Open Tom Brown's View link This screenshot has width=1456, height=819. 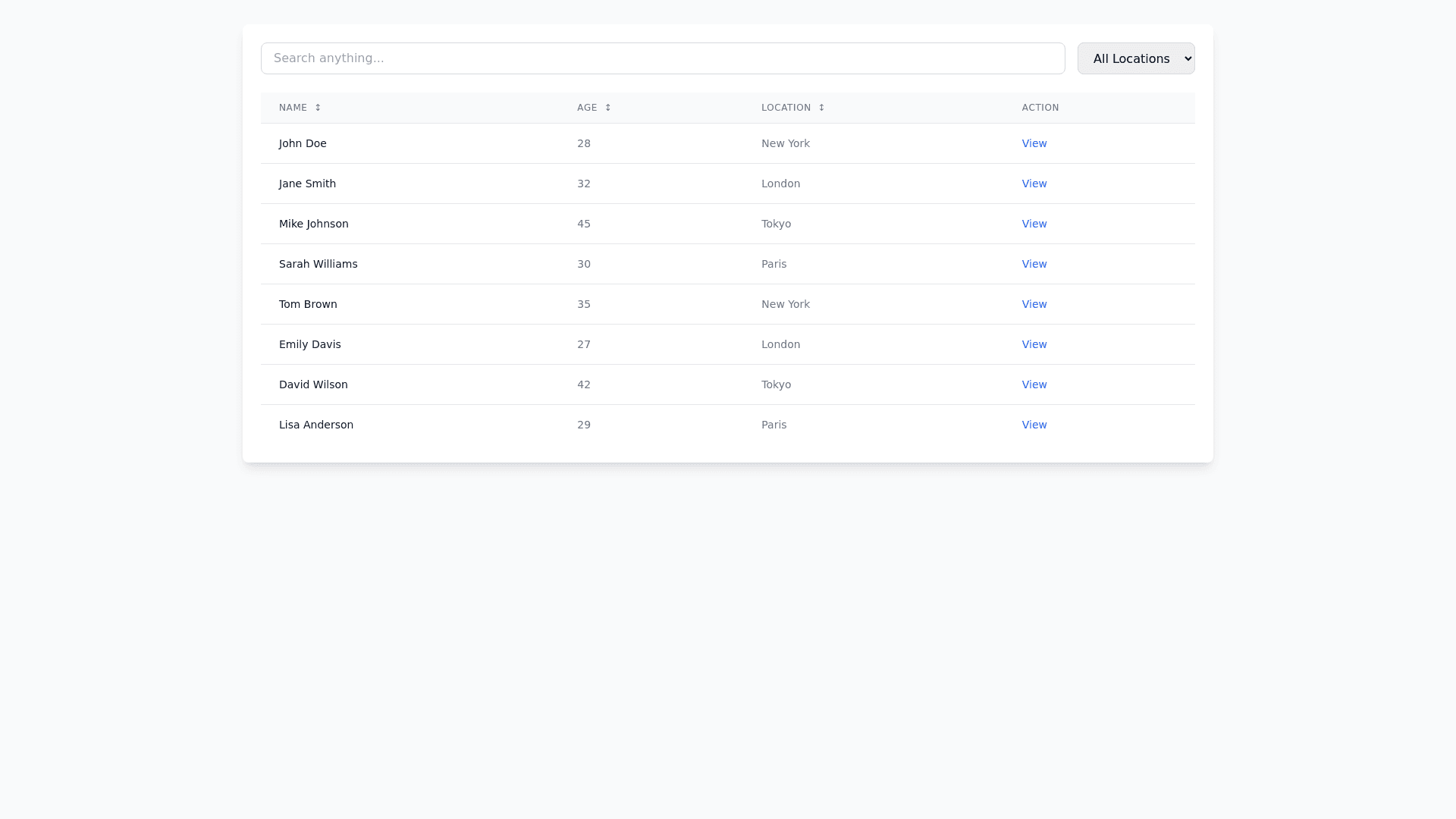point(1034,304)
